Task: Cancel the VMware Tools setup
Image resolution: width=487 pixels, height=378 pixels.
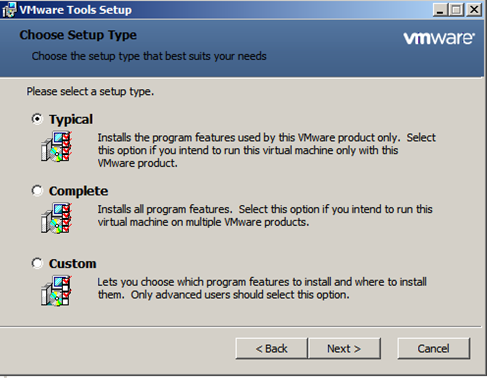Action: (x=433, y=348)
